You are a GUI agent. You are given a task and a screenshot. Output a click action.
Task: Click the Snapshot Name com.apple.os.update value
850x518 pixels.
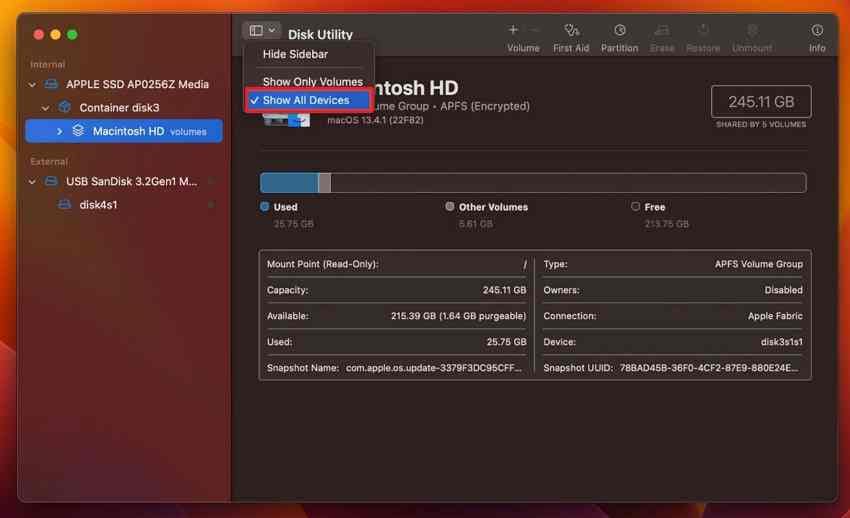pos(434,368)
